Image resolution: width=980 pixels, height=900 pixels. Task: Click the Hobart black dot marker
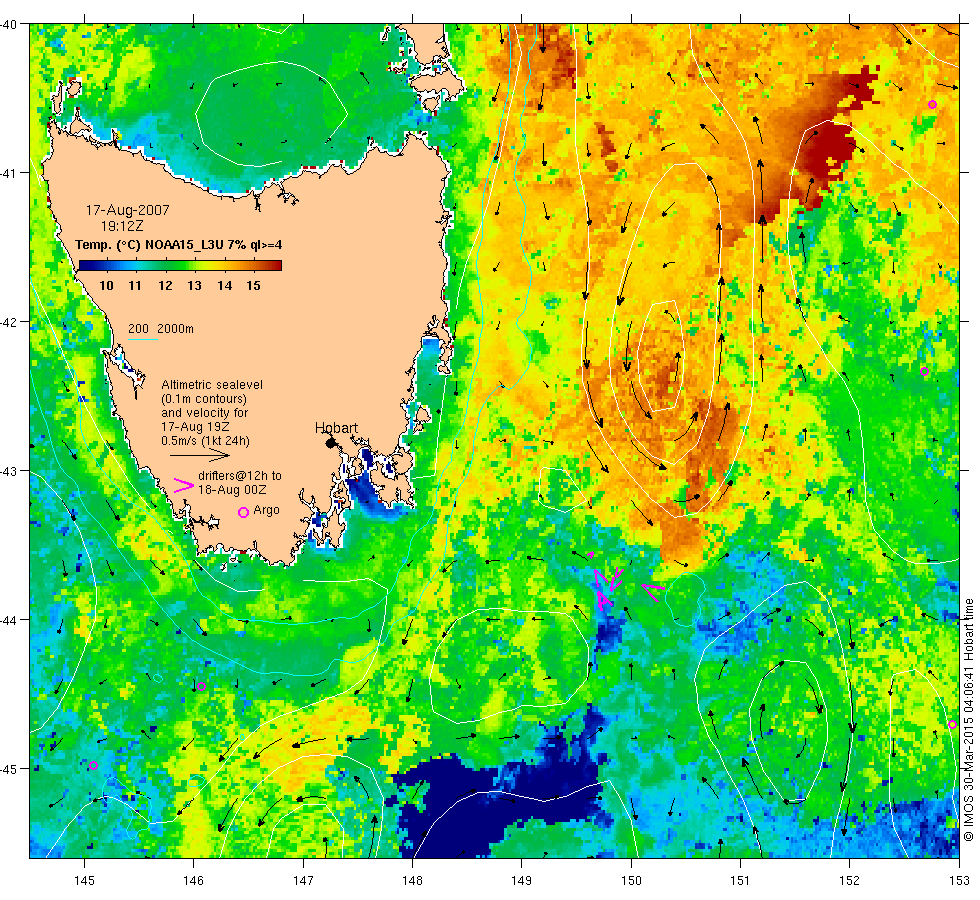(331, 443)
